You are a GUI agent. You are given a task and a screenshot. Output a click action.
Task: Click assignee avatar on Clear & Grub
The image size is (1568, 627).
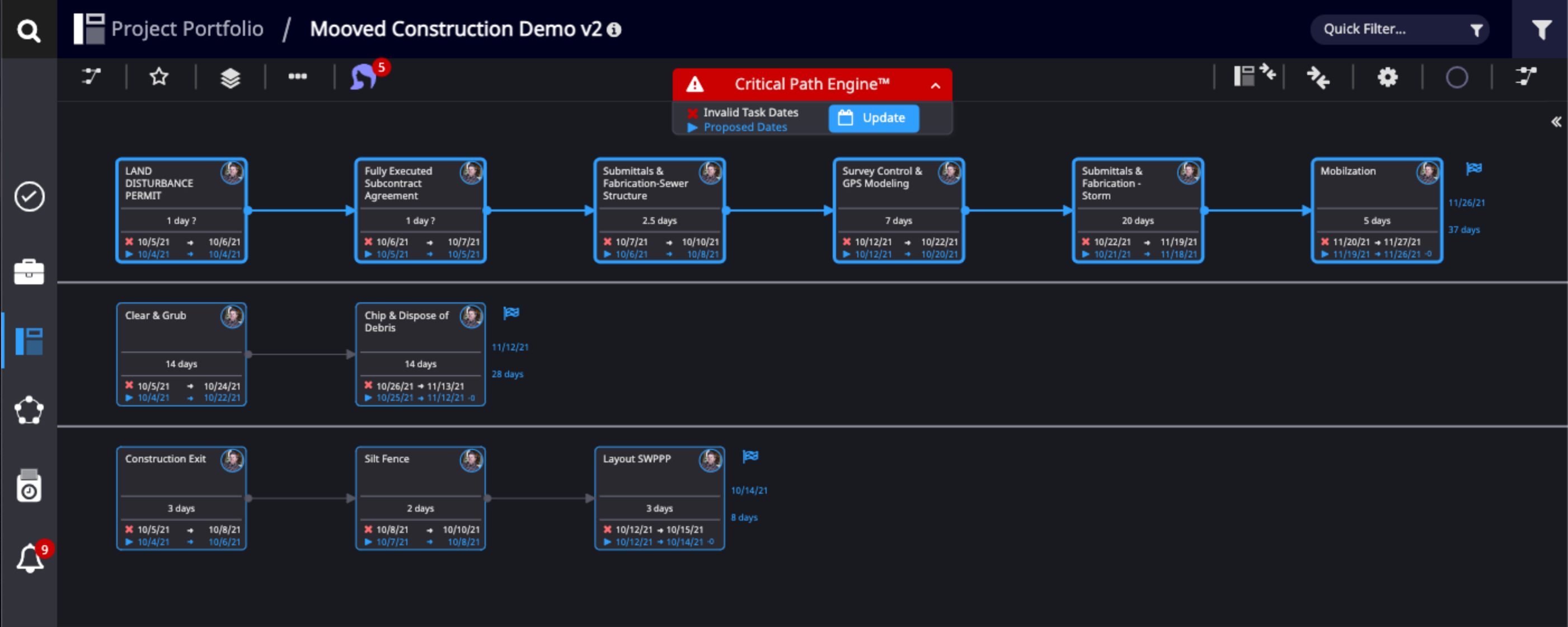232,316
